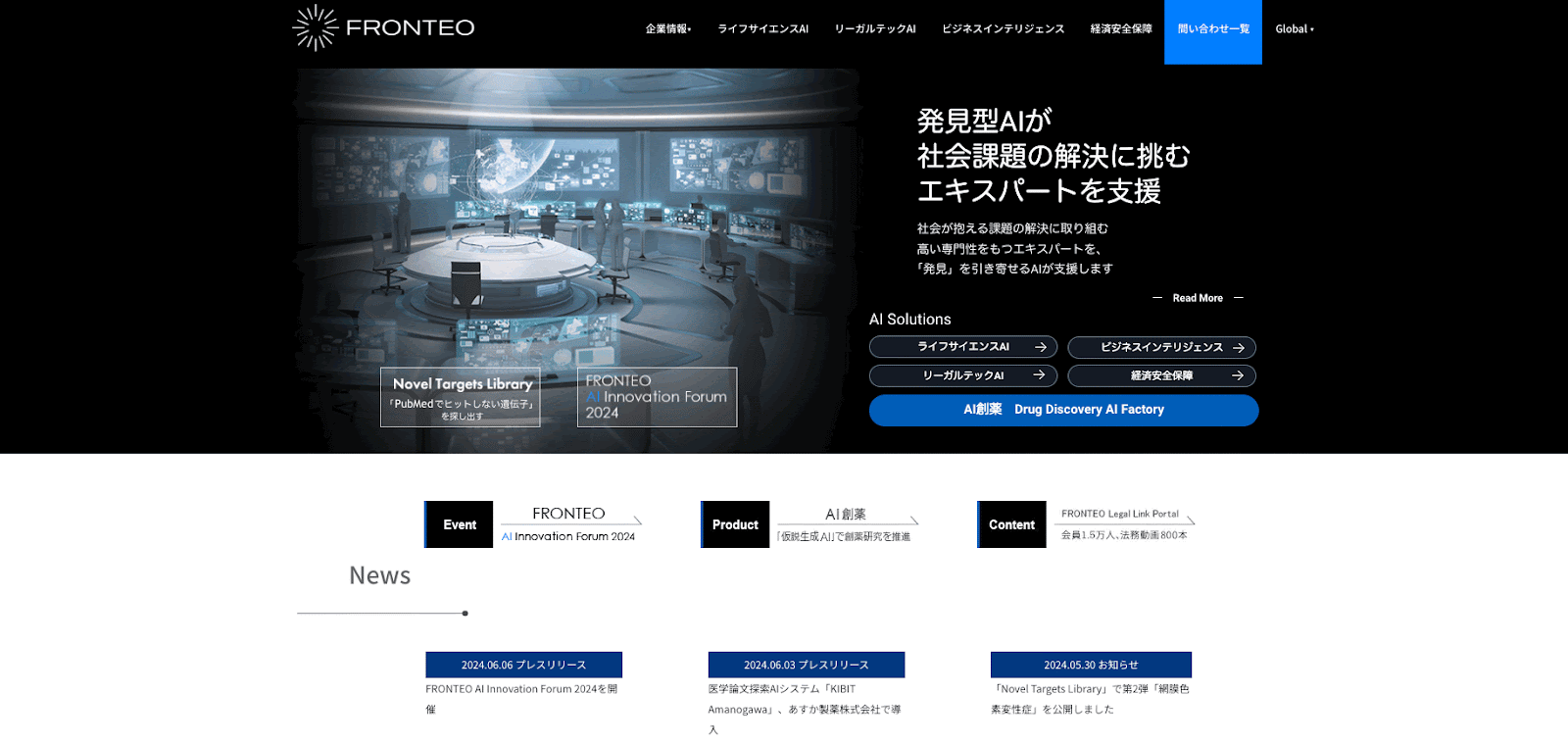
Task: Select 経済安全保障 under AI Solutions
Action: click(x=1161, y=375)
